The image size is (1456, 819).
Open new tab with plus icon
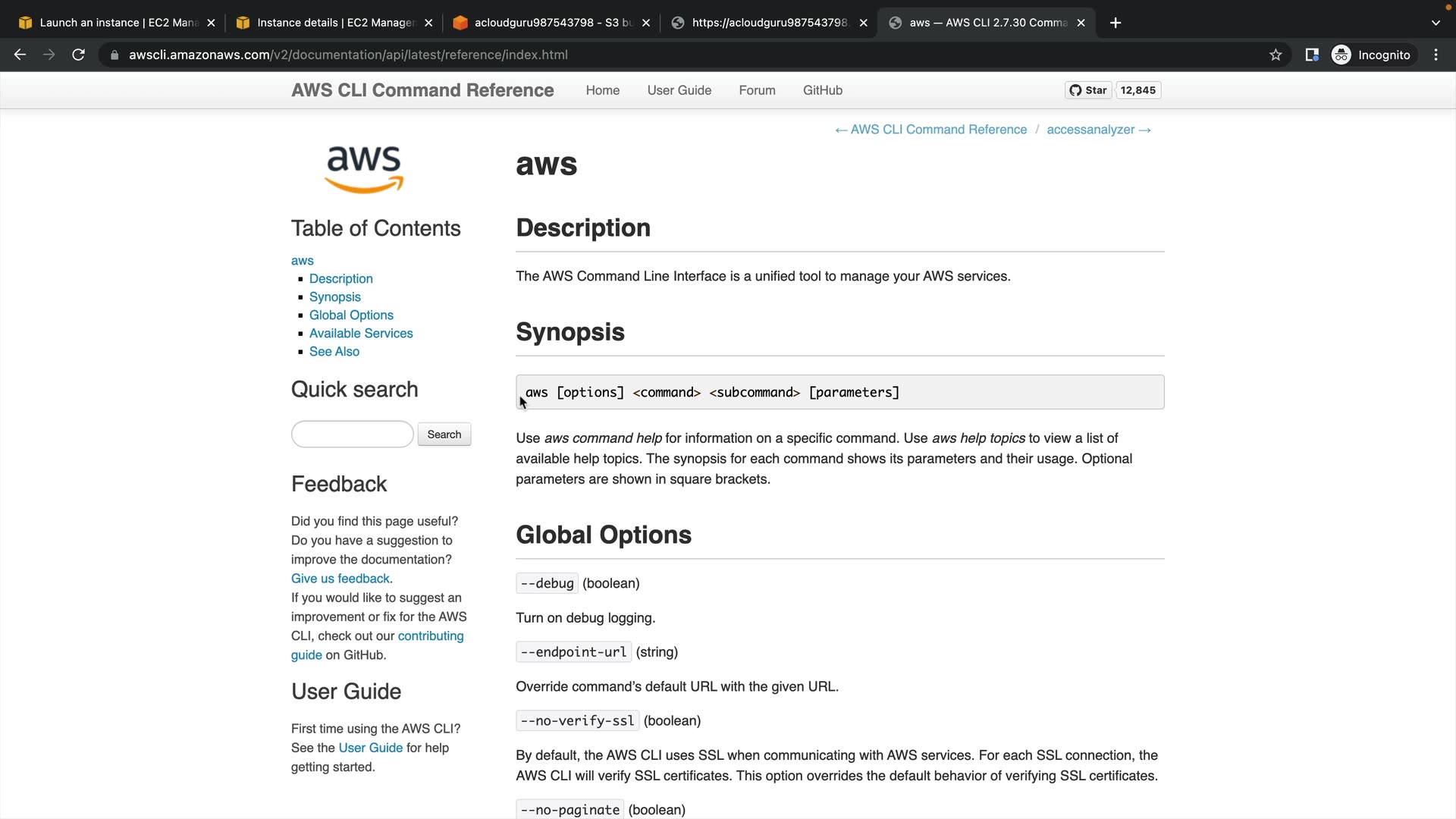click(1115, 23)
